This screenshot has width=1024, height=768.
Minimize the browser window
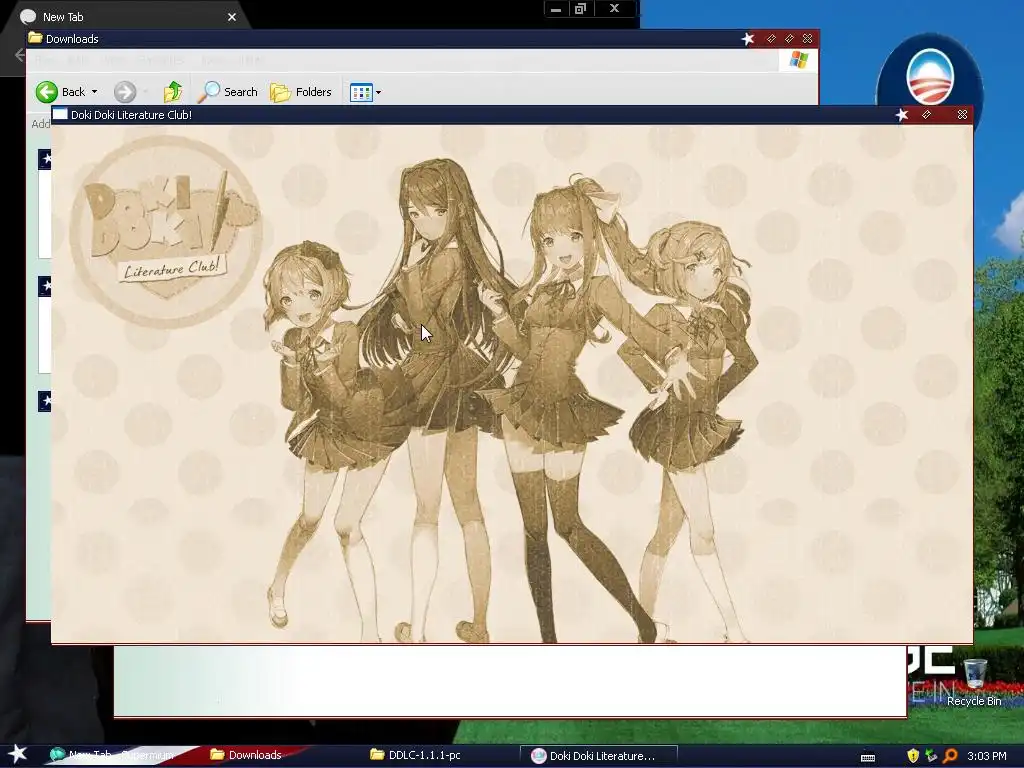tap(556, 8)
